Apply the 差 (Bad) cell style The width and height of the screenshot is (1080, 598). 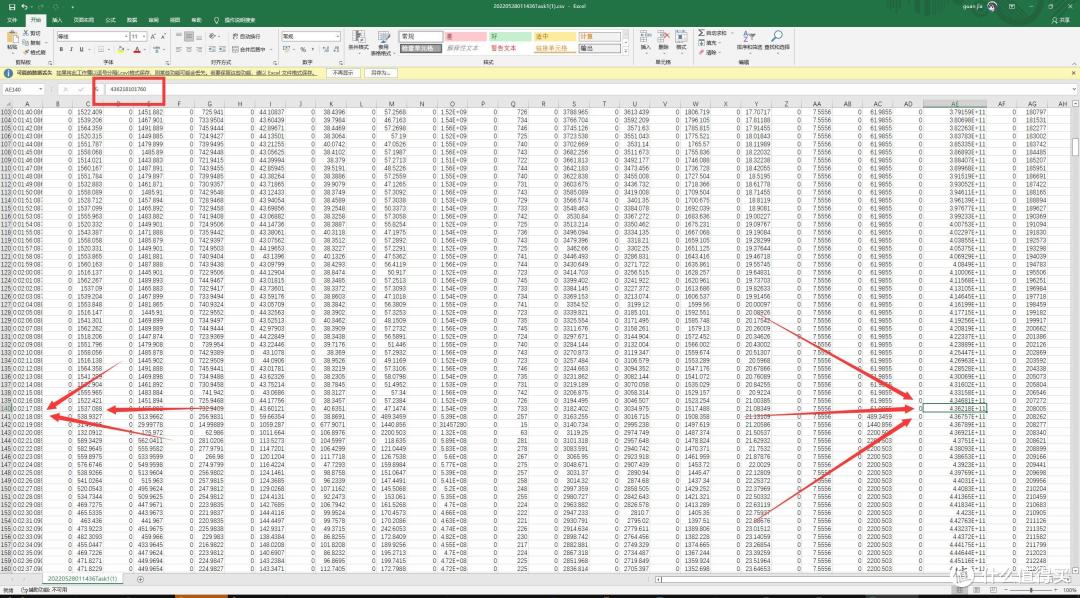(465, 37)
